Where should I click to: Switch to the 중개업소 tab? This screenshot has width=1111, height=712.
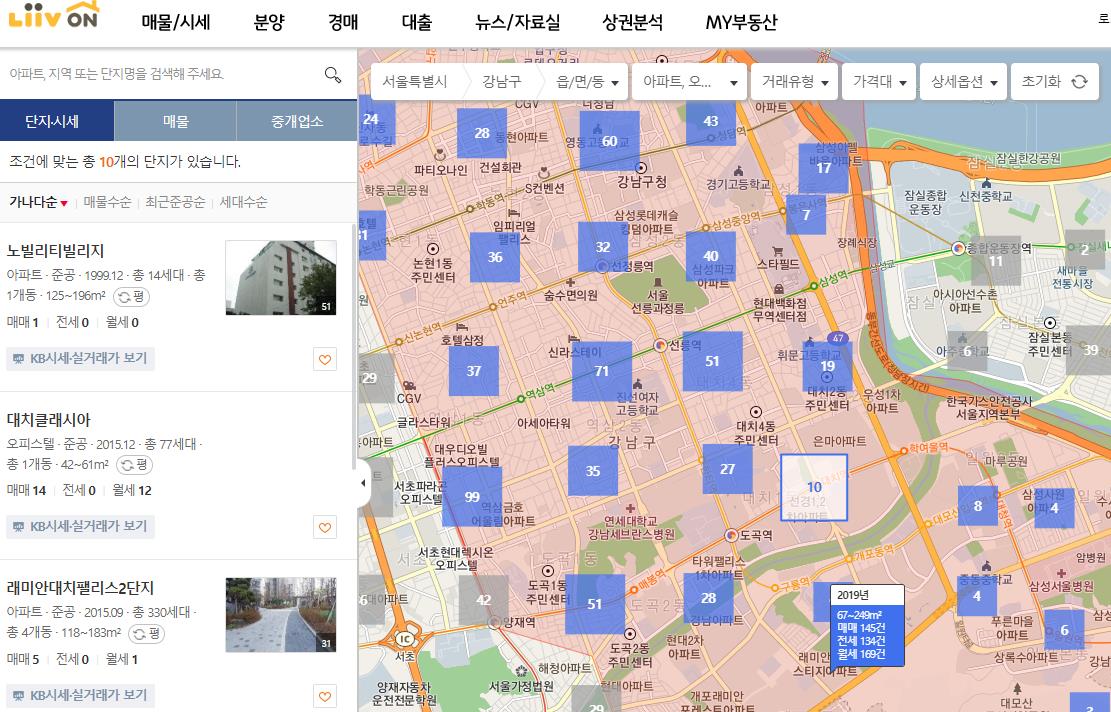tap(297, 121)
